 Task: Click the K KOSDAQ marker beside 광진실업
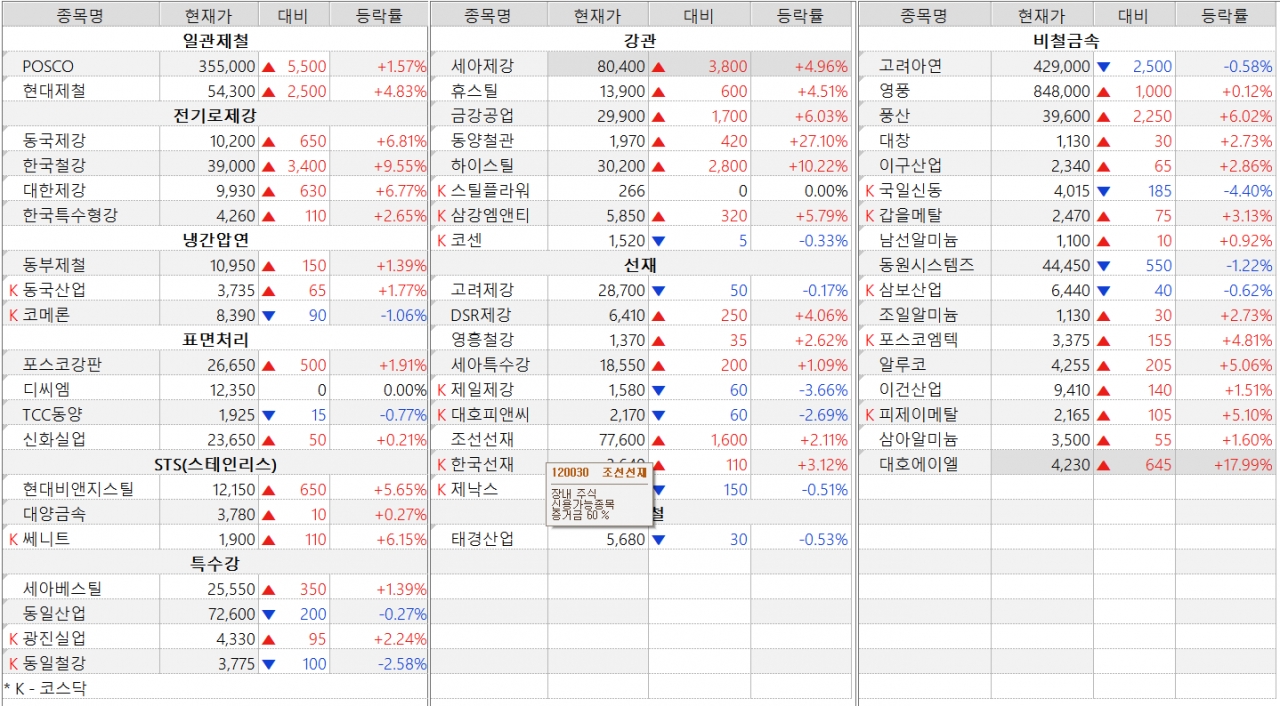point(13,639)
